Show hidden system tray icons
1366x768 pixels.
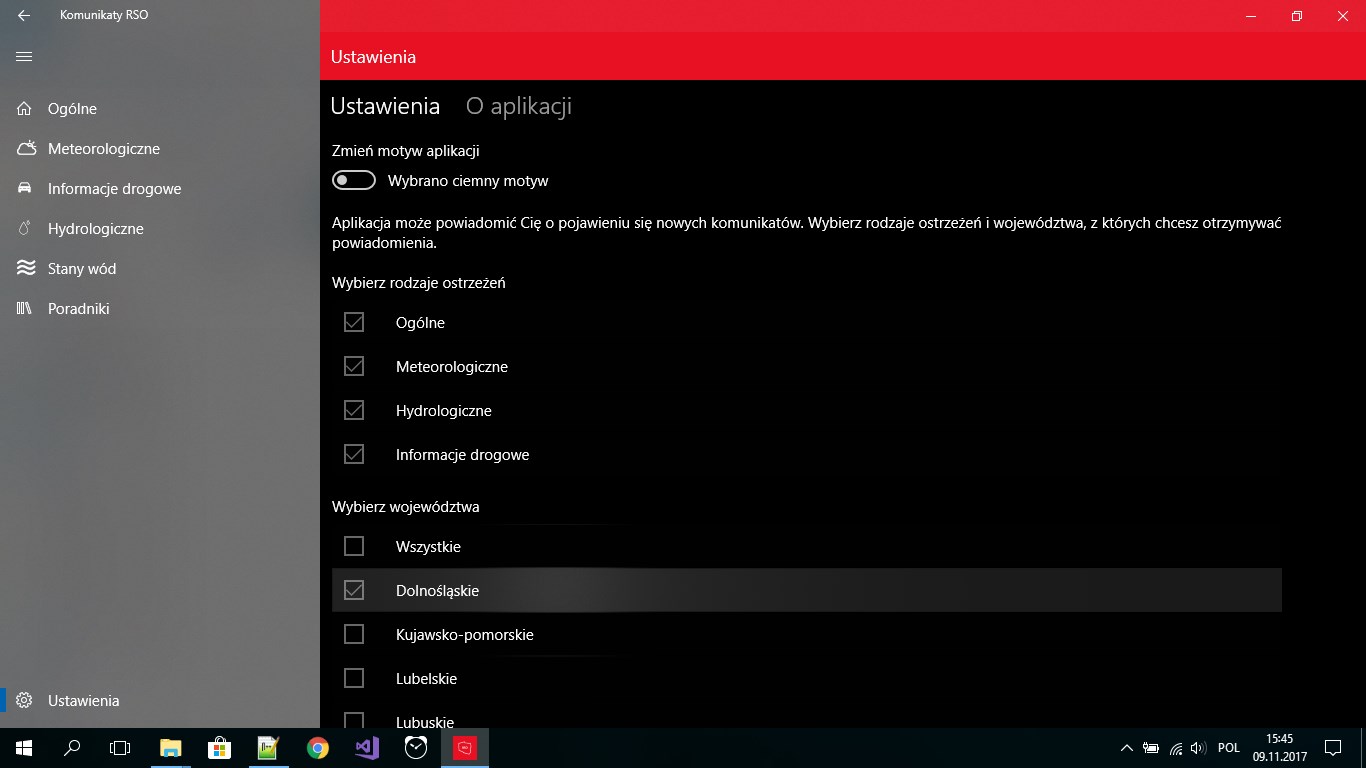coord(1127,747)
